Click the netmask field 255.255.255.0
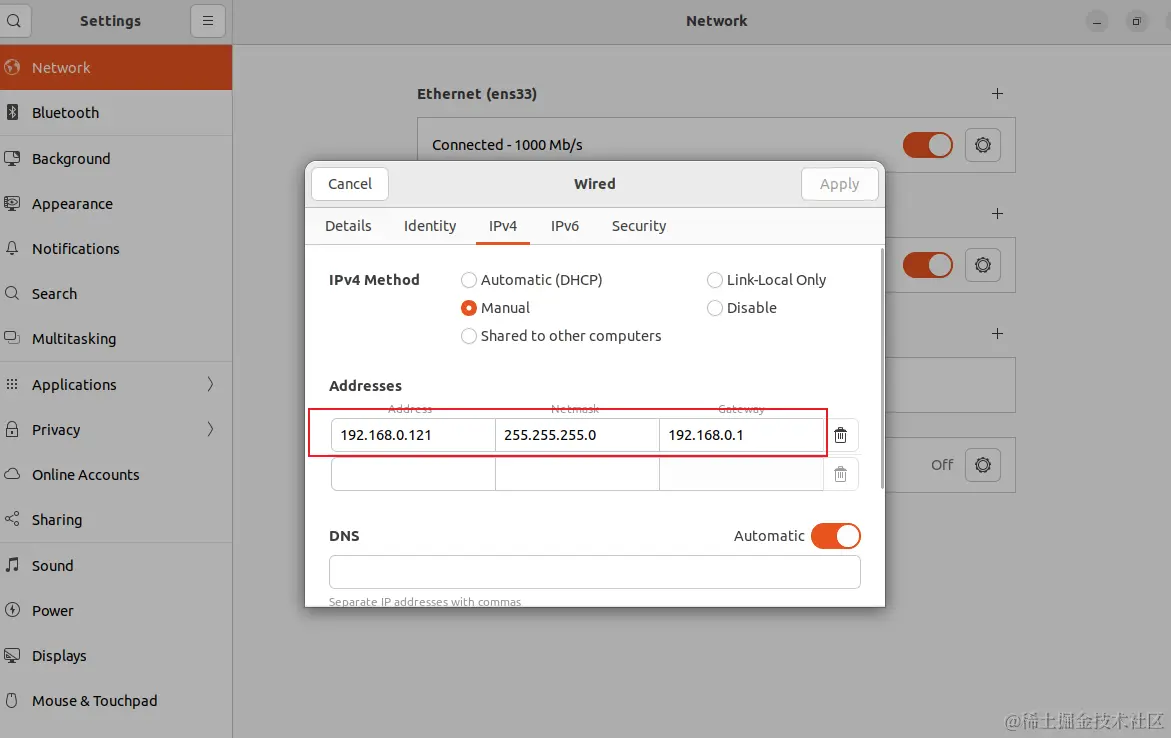This screenshot has height=738, width=1171. point(577,435)
